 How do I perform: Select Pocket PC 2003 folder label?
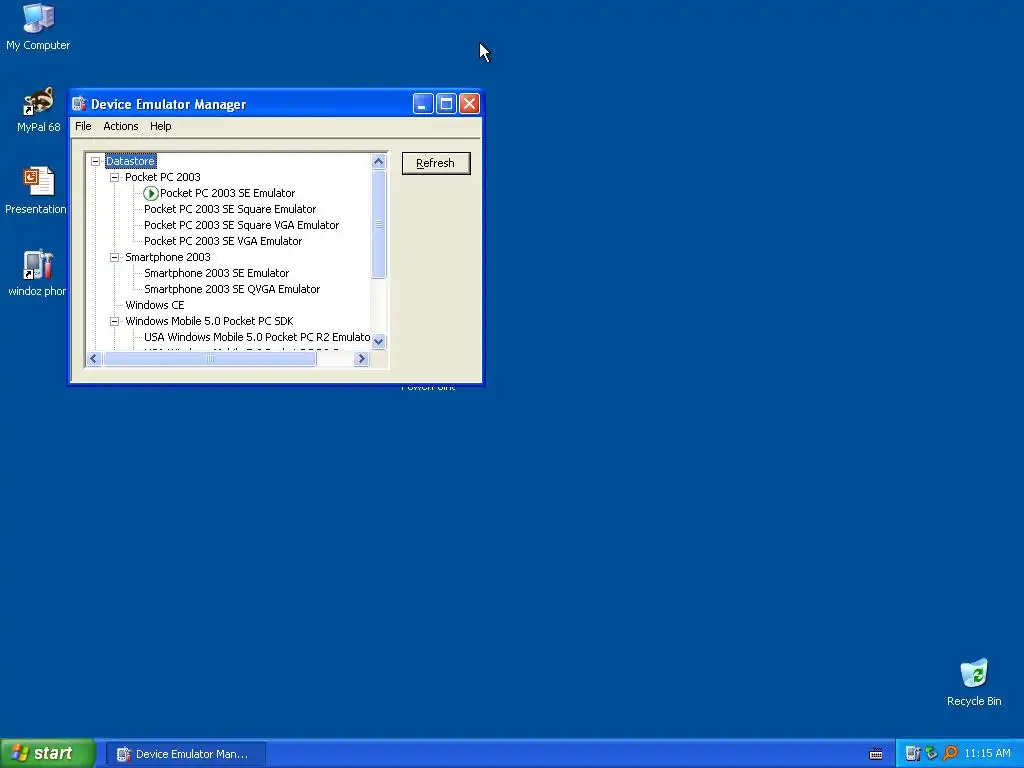[x=163, y=177]
